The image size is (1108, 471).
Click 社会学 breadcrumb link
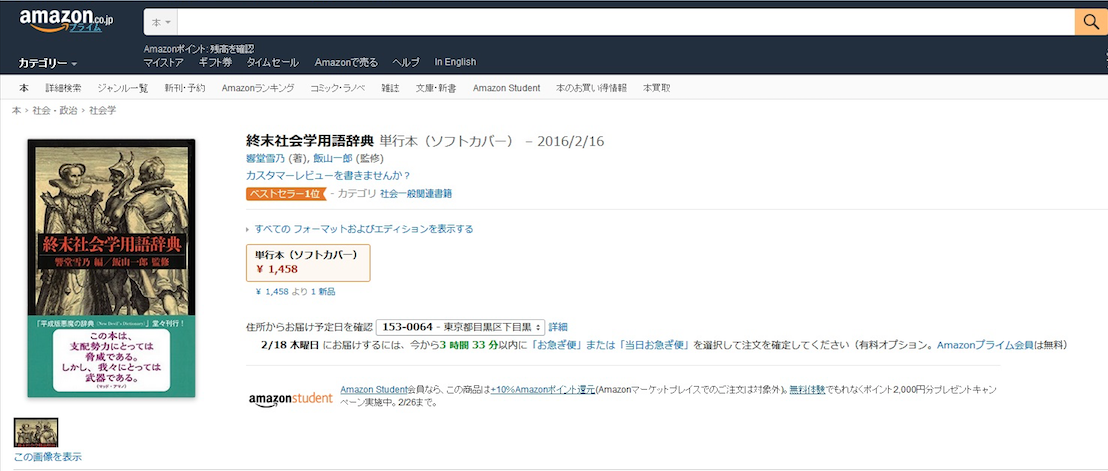click(x=102, y=111)
